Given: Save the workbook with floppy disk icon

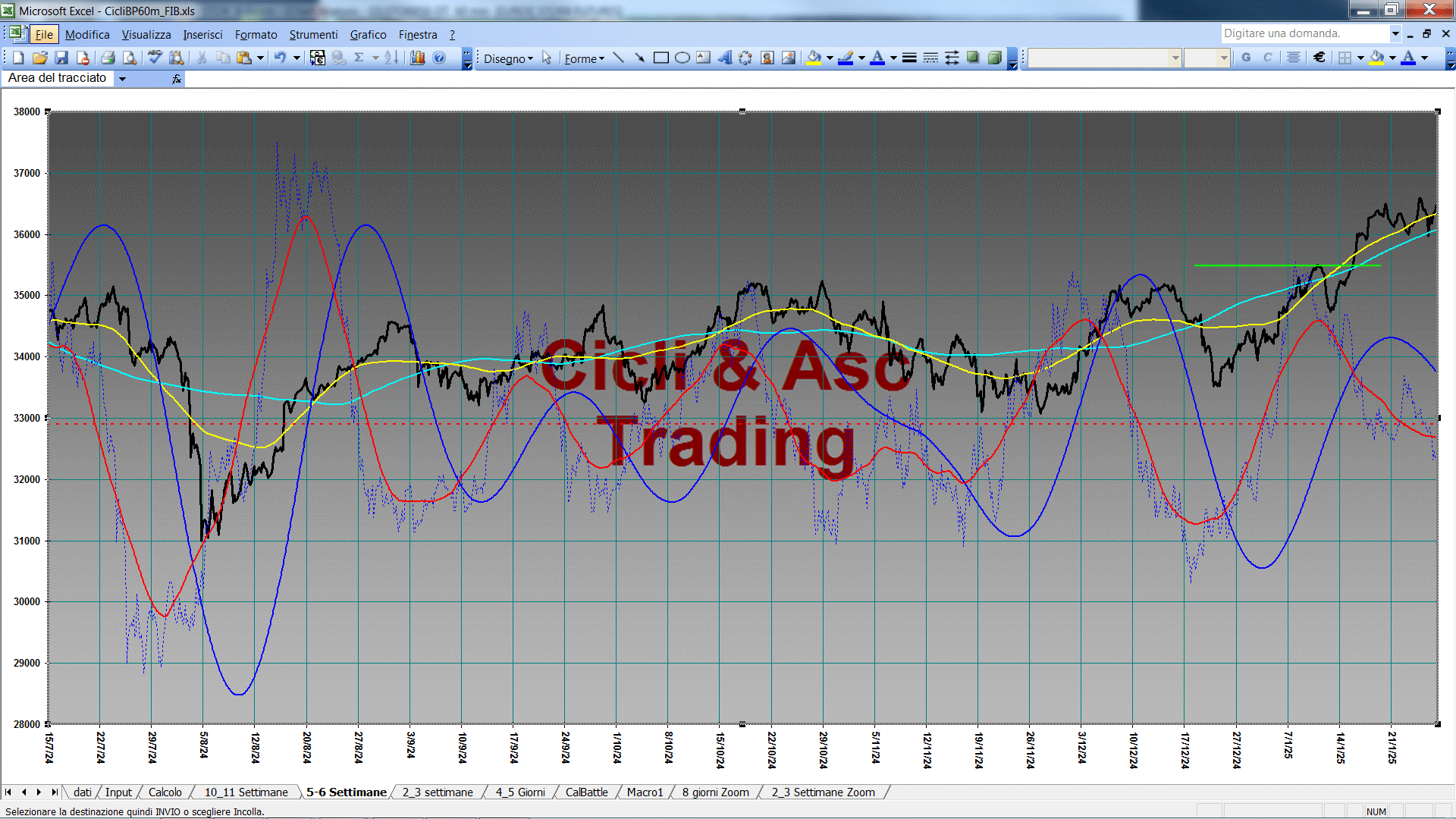Looking at the screenshot, I should coord(61,58).
